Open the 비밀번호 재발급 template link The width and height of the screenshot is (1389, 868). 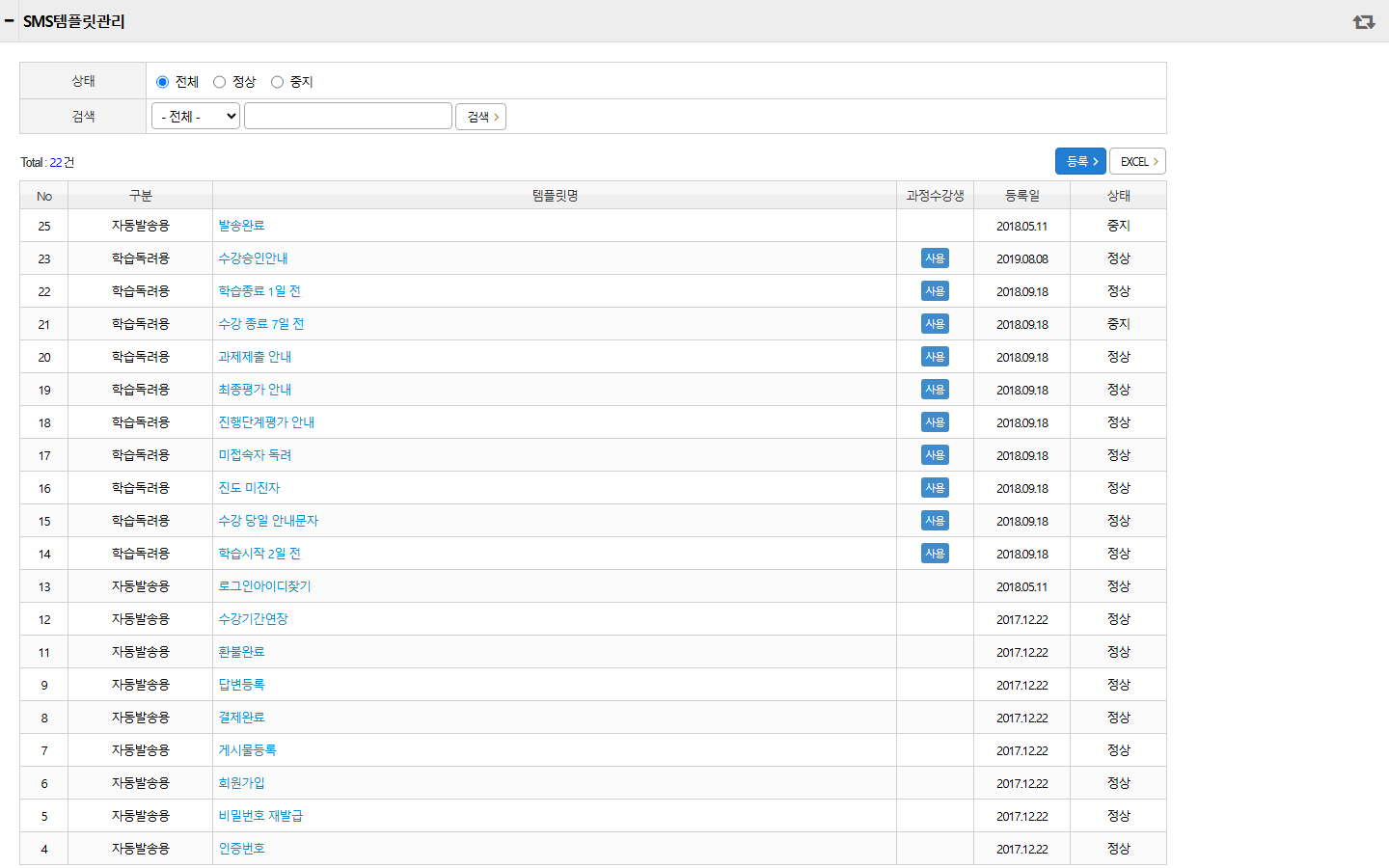click(x=260, y=816)
